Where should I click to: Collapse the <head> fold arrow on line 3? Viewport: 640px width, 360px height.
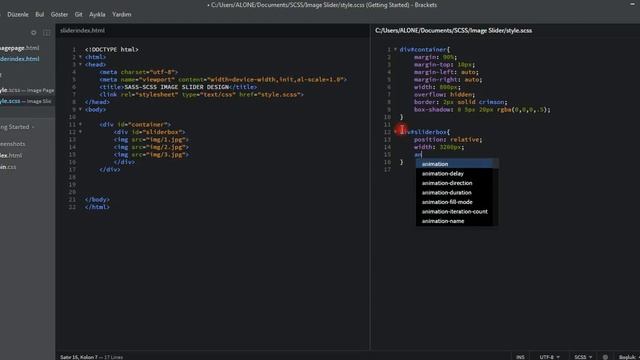tap(80, 64)
